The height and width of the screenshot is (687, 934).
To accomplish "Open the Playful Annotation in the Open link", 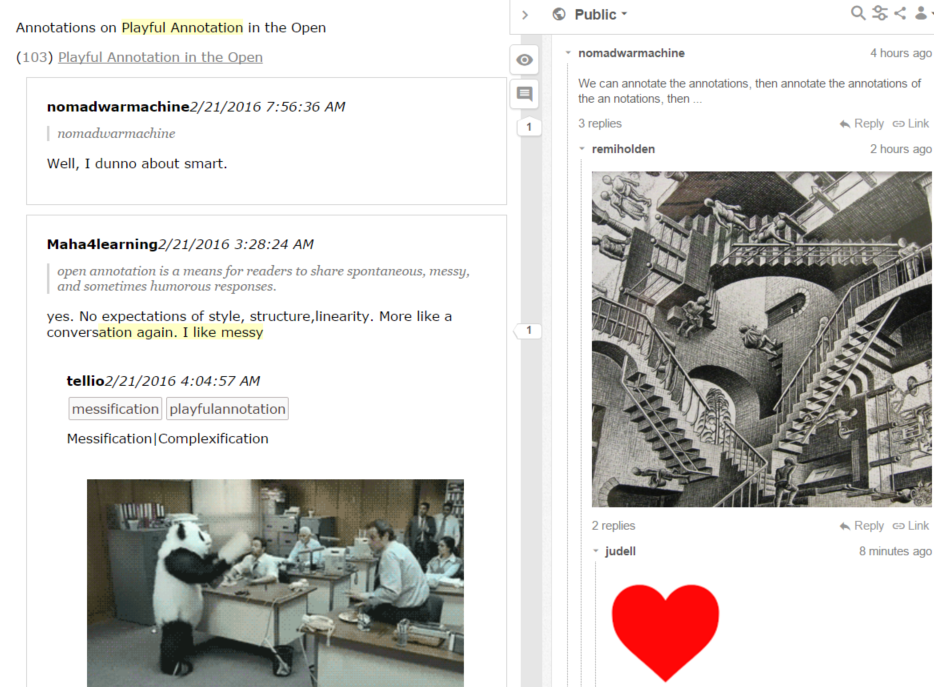I will pyautogui.click(x=160, y=57).
